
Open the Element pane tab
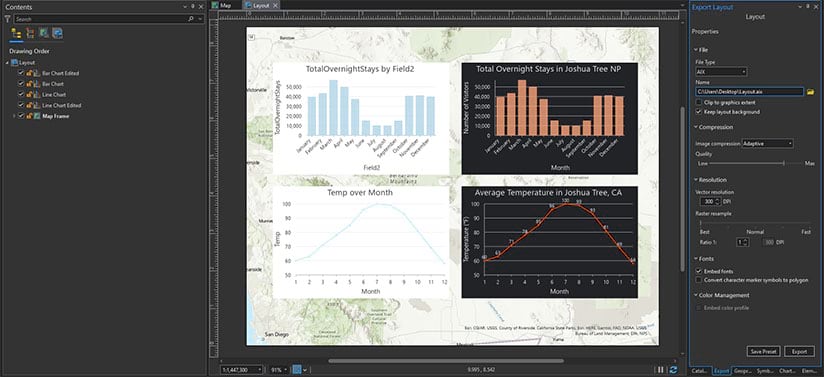coord(809,371)
